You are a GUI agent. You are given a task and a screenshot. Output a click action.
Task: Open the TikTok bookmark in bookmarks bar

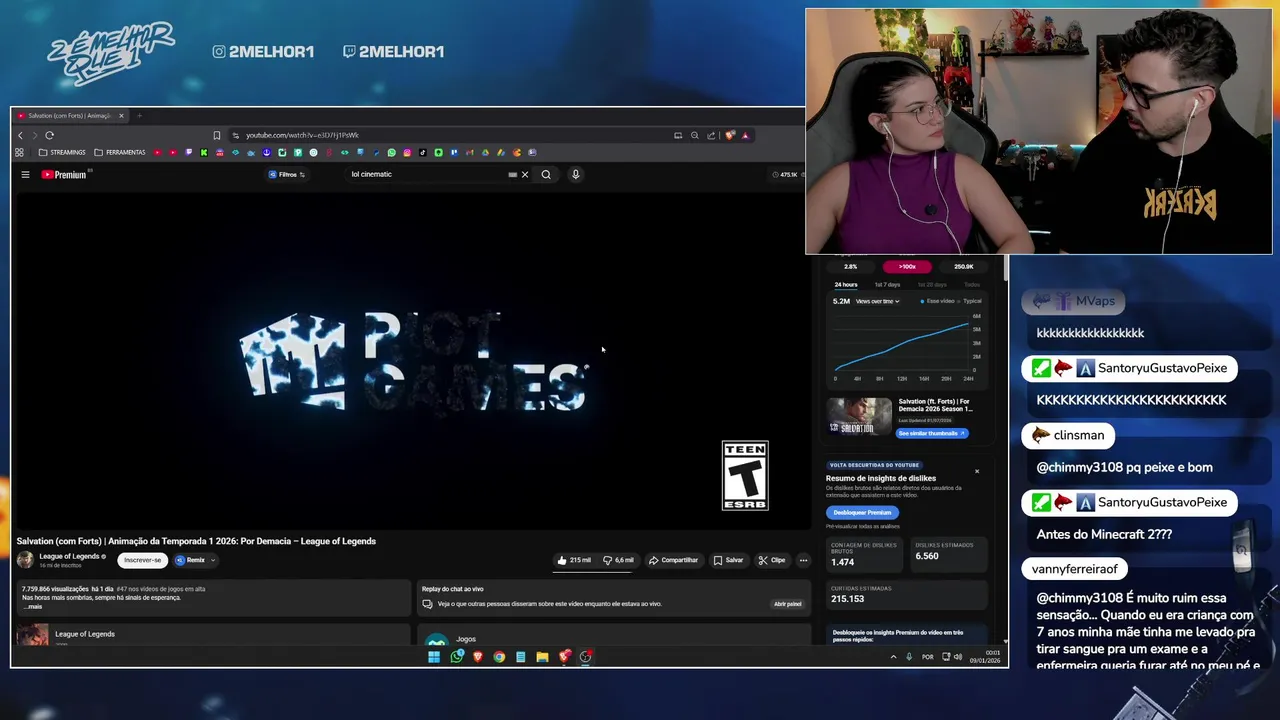[x=423, y=152]
